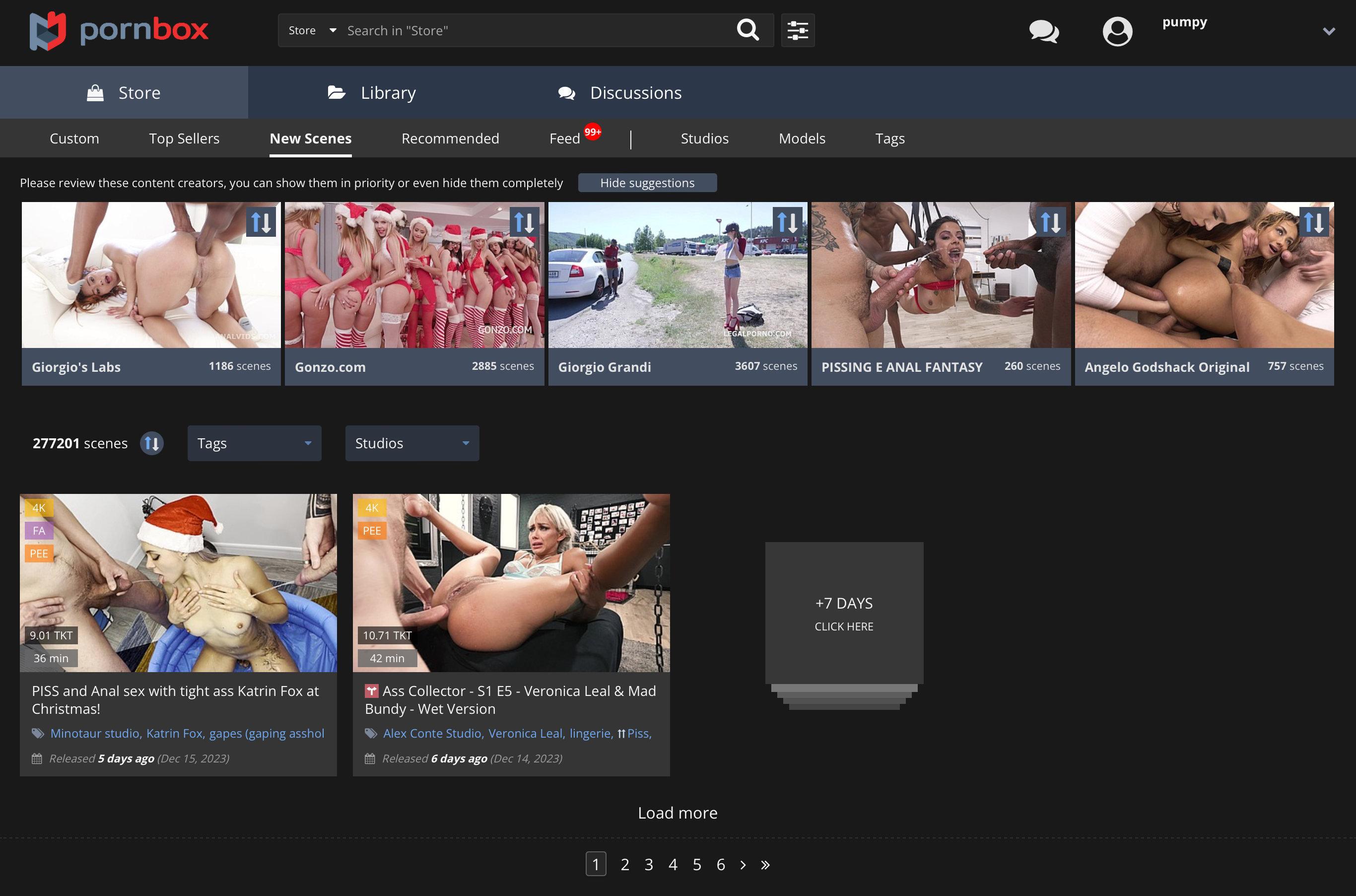The image size is (1356, 896).
Task: Toggle priority arrows on Giorgio Grandi card
Action: [x=788, y=222]
